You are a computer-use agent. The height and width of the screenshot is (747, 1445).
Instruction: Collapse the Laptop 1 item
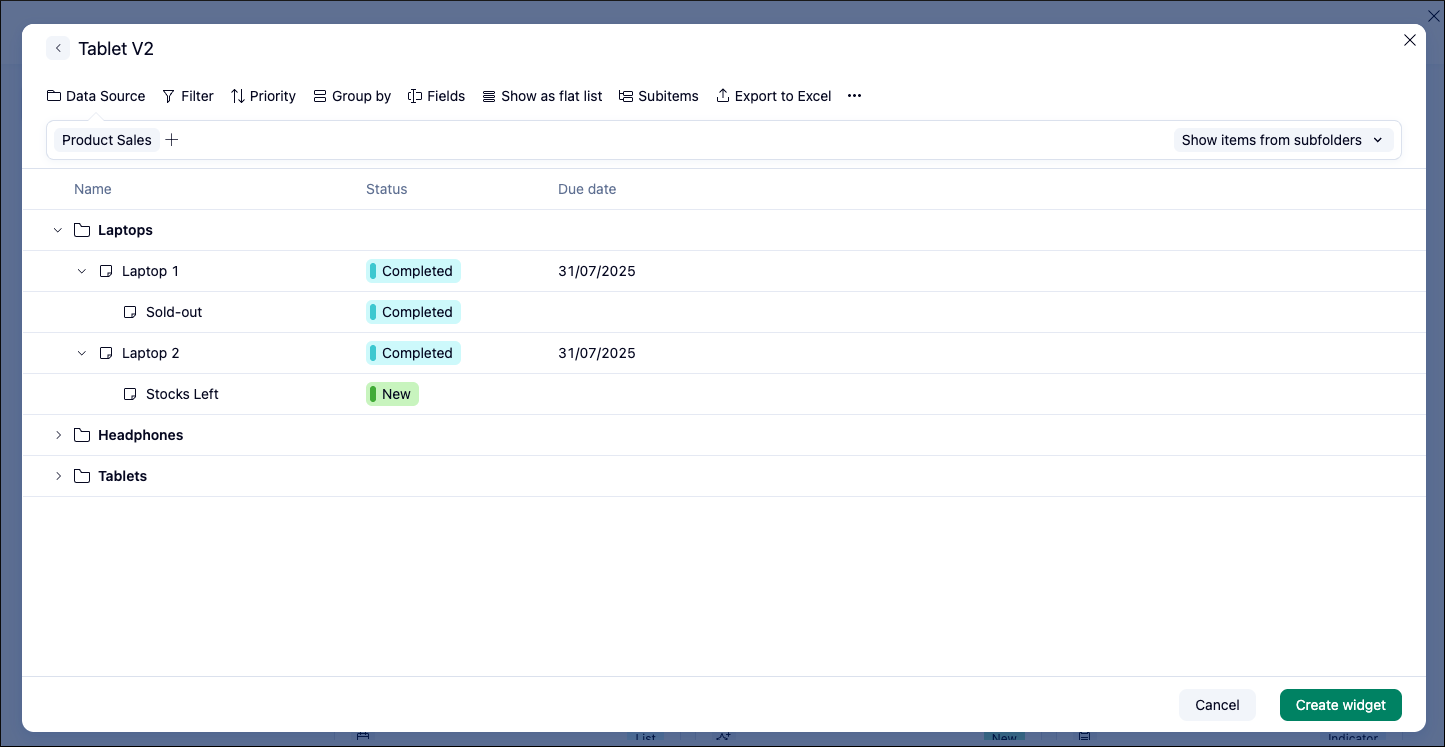(x=82, y=271)
